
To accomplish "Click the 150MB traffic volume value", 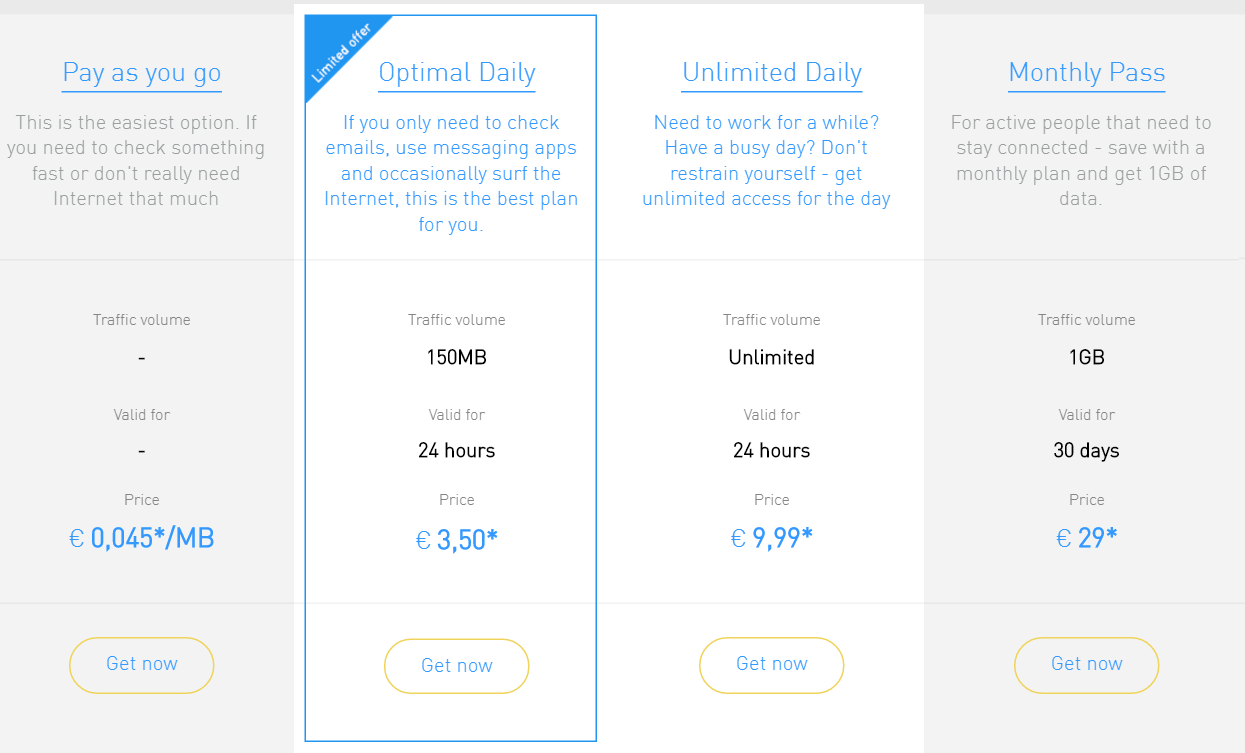I will point(457,357).
